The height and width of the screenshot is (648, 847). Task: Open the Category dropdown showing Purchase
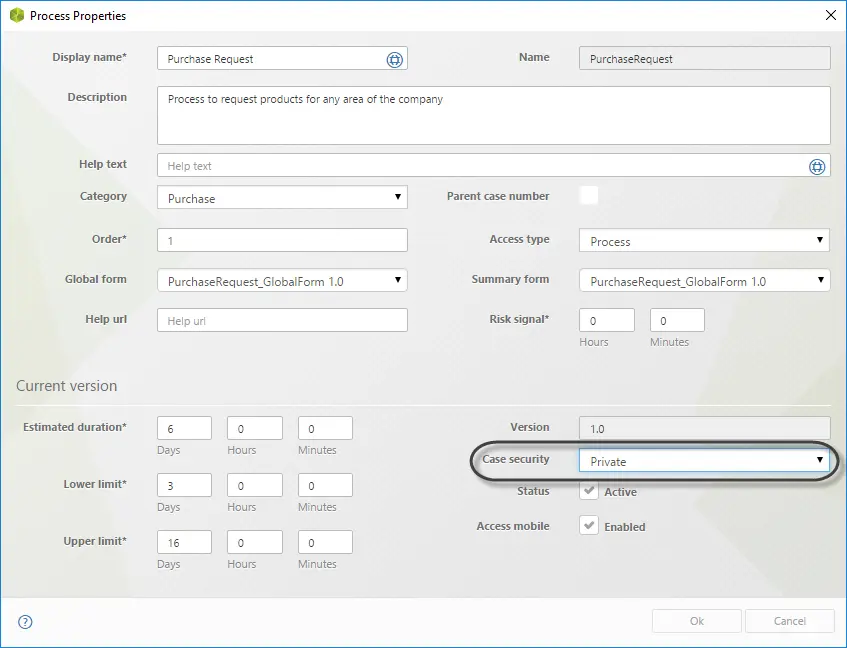(x=282, y=198)
